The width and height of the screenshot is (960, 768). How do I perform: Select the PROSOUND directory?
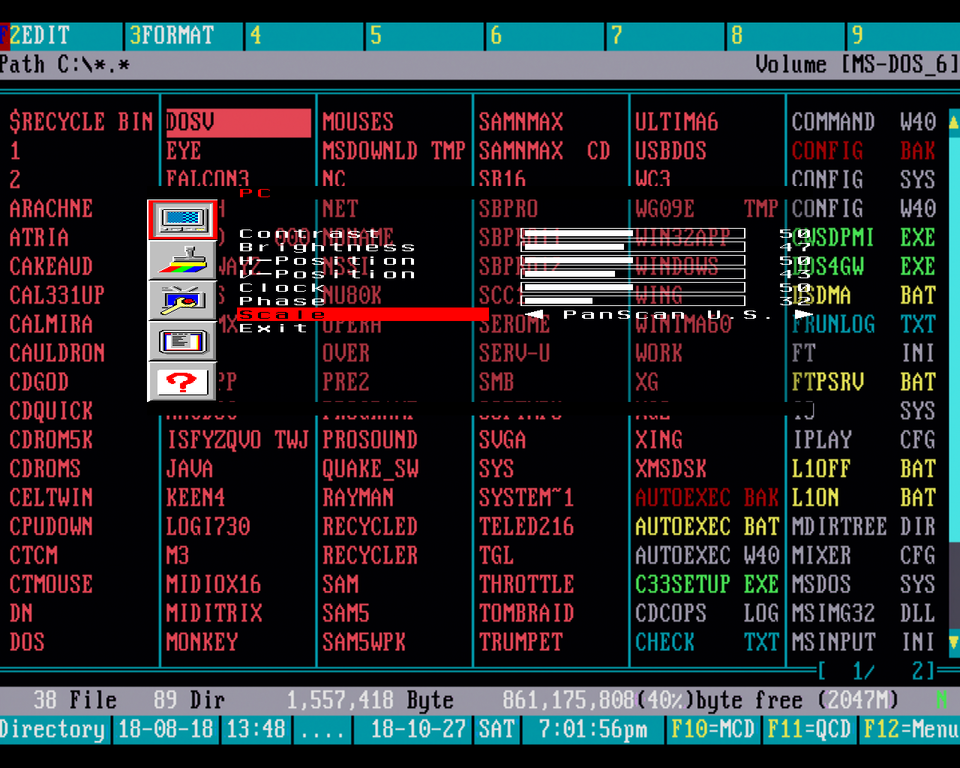click(370, 440)
